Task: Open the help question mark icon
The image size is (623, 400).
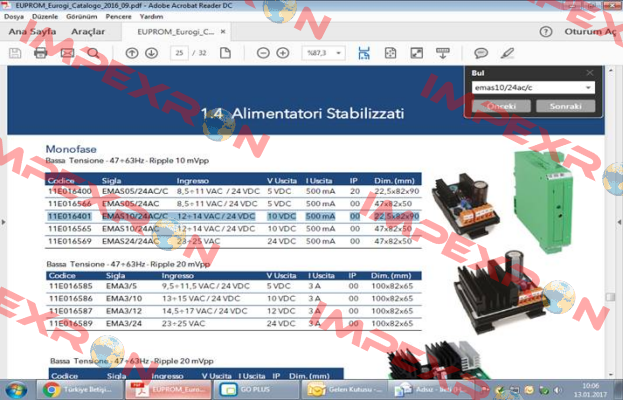Action: 546,32
